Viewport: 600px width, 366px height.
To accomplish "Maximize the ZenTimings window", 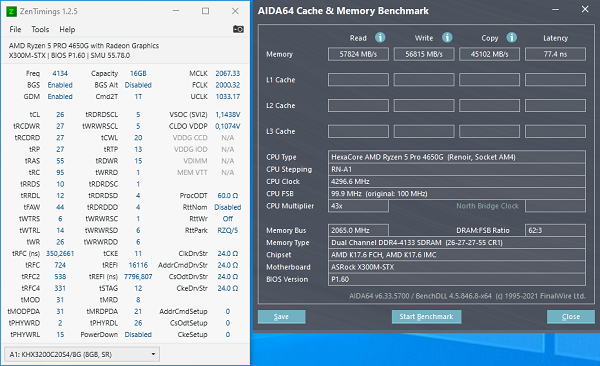I will (x=205, y=11).
